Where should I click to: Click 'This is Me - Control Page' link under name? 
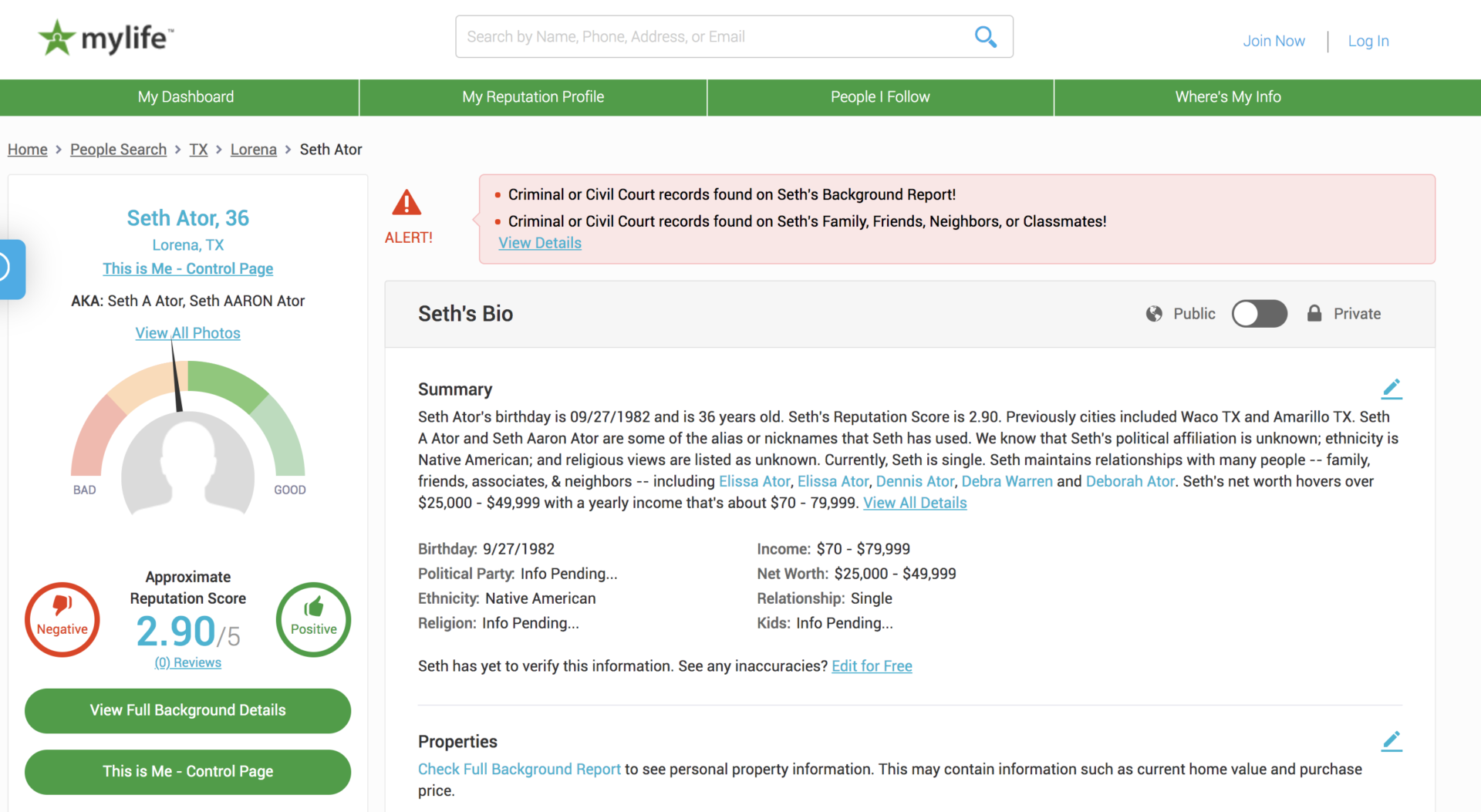click(x=188, y=268)
